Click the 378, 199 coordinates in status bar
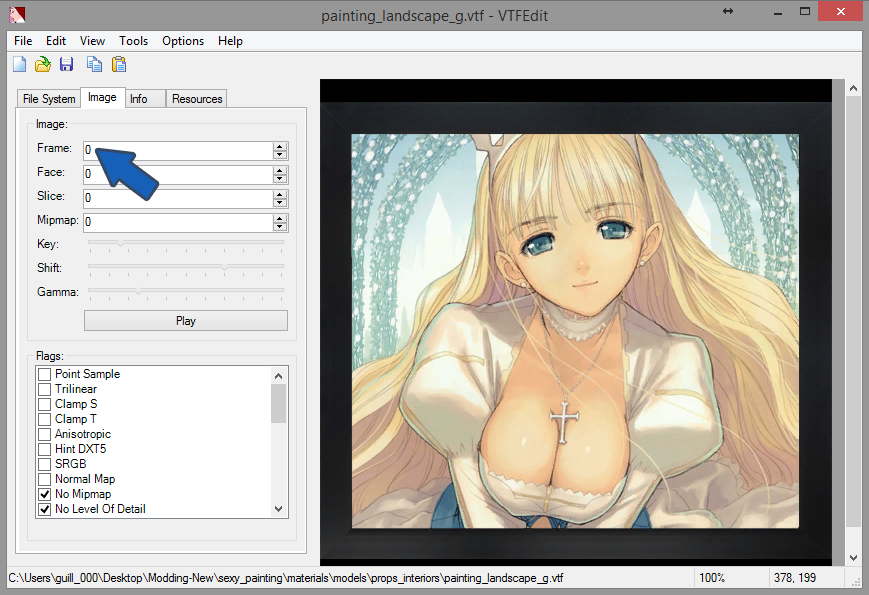The width and height of the screenshot is (869, 595). coord(795,578)
